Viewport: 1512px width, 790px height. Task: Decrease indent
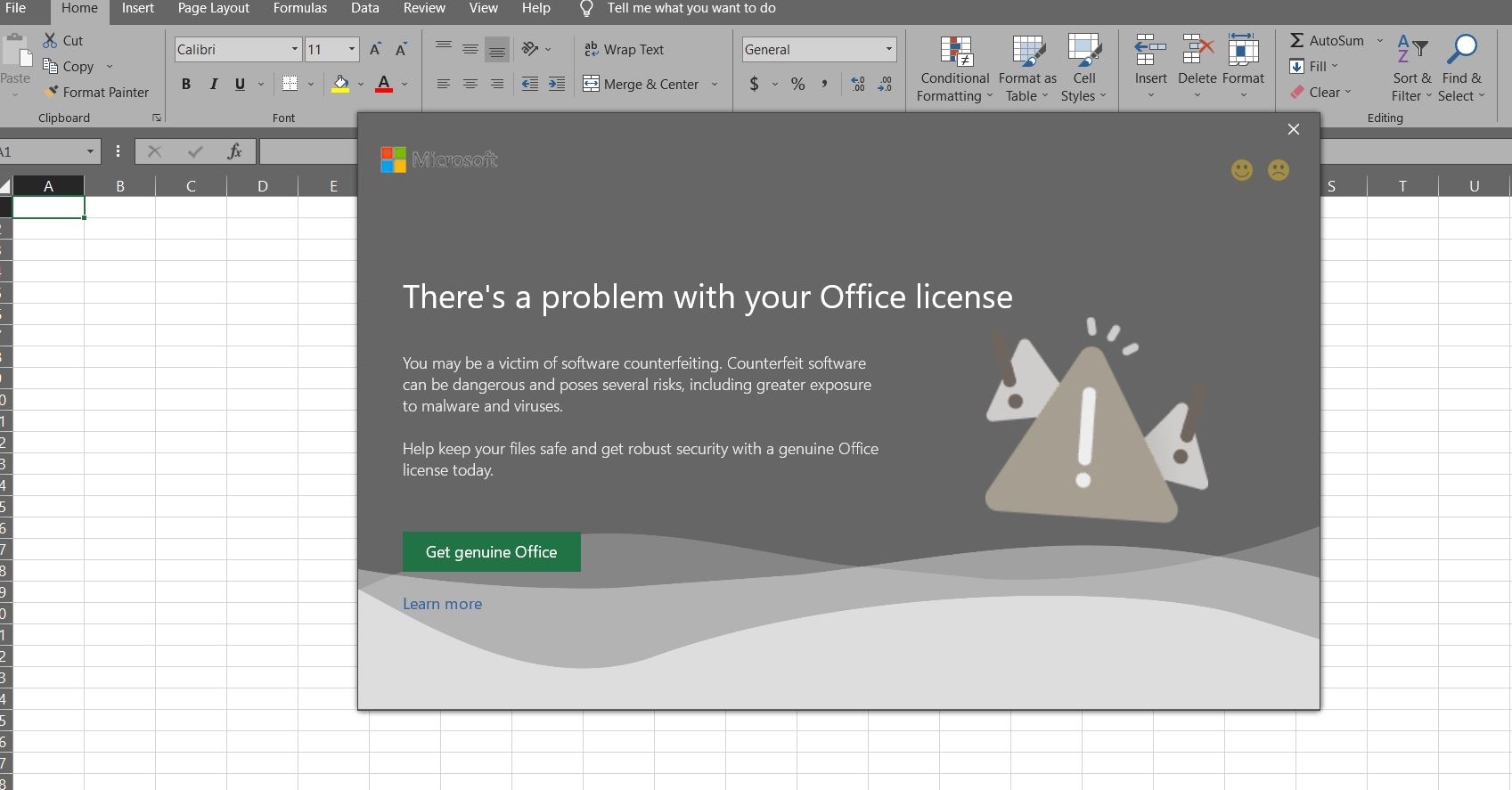tap(530, 84)
